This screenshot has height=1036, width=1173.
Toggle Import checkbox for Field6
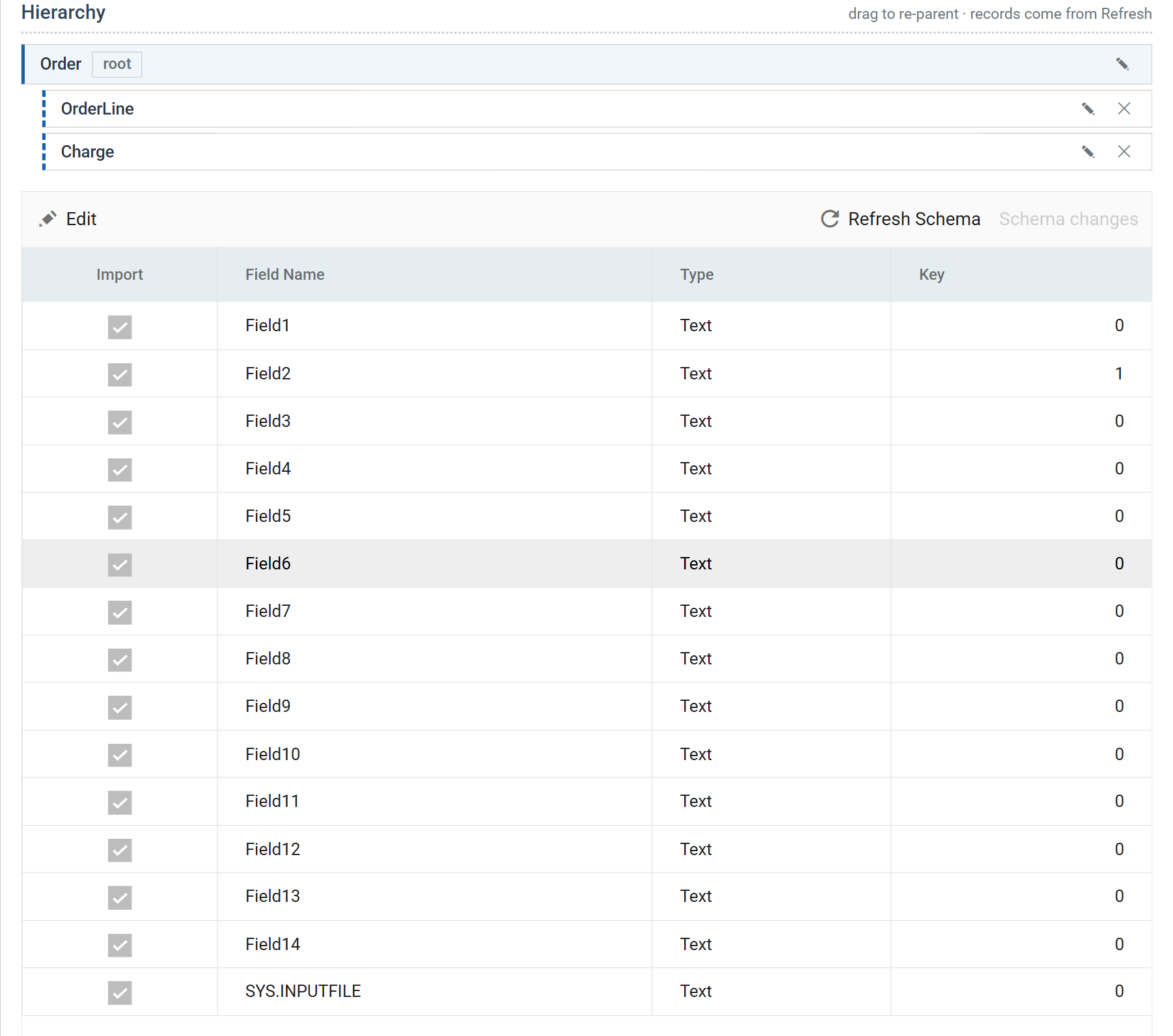point(120,564)
